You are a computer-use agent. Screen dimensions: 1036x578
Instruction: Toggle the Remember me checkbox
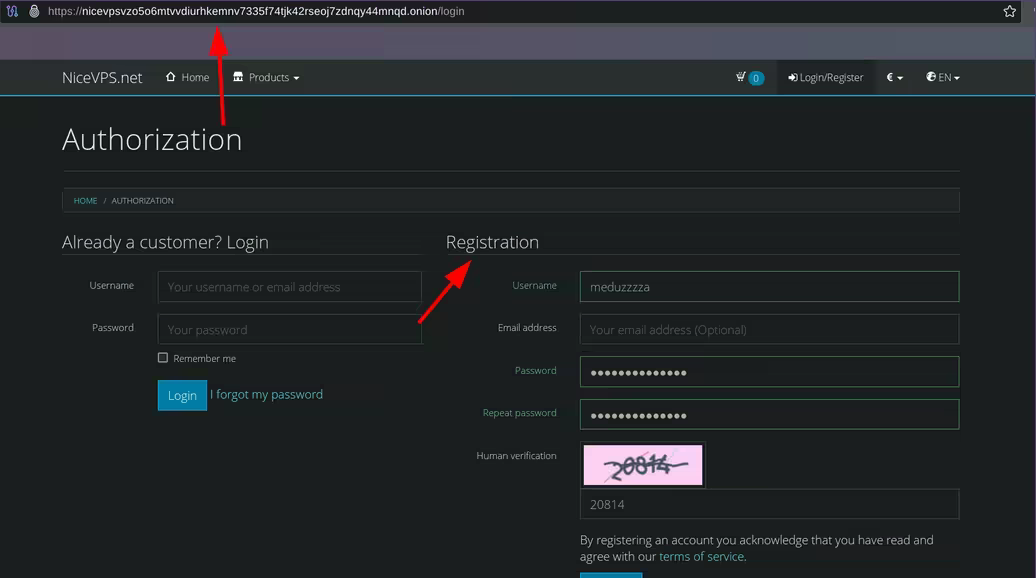point(163,358)
